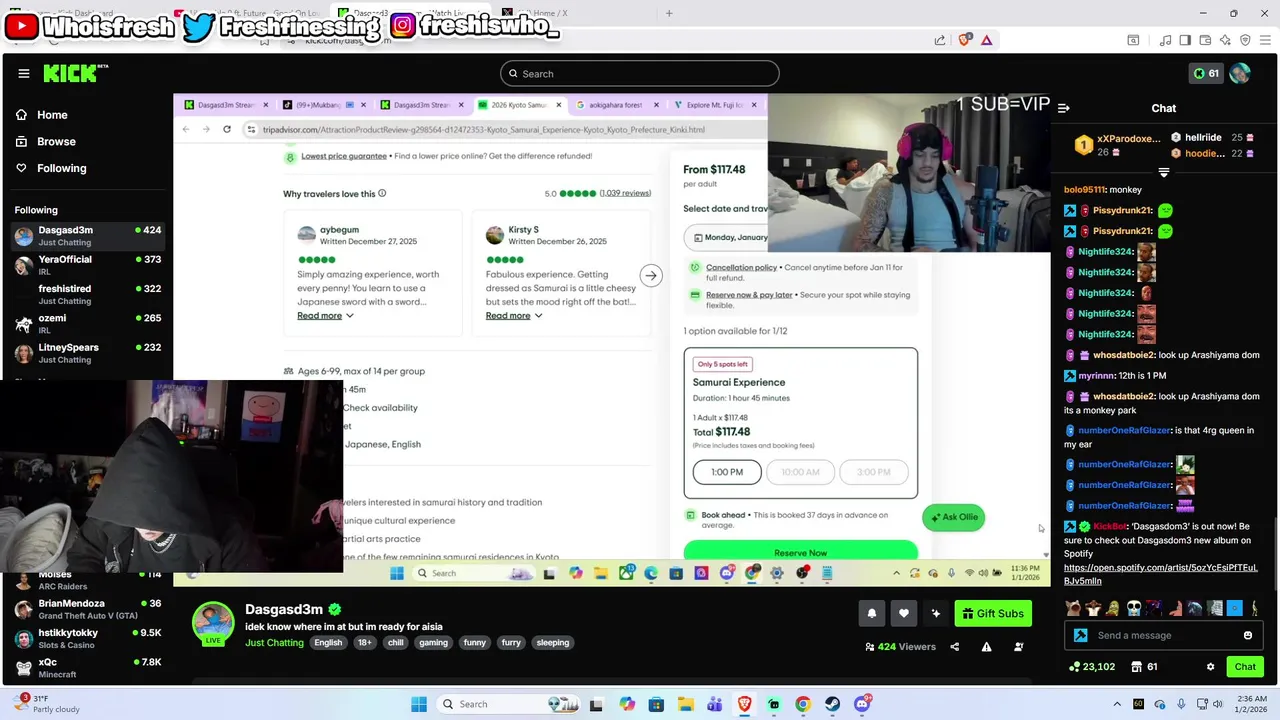1280x720 pixels.
Task: Open the Windows Start button in the taskbar
Action: 419,704
